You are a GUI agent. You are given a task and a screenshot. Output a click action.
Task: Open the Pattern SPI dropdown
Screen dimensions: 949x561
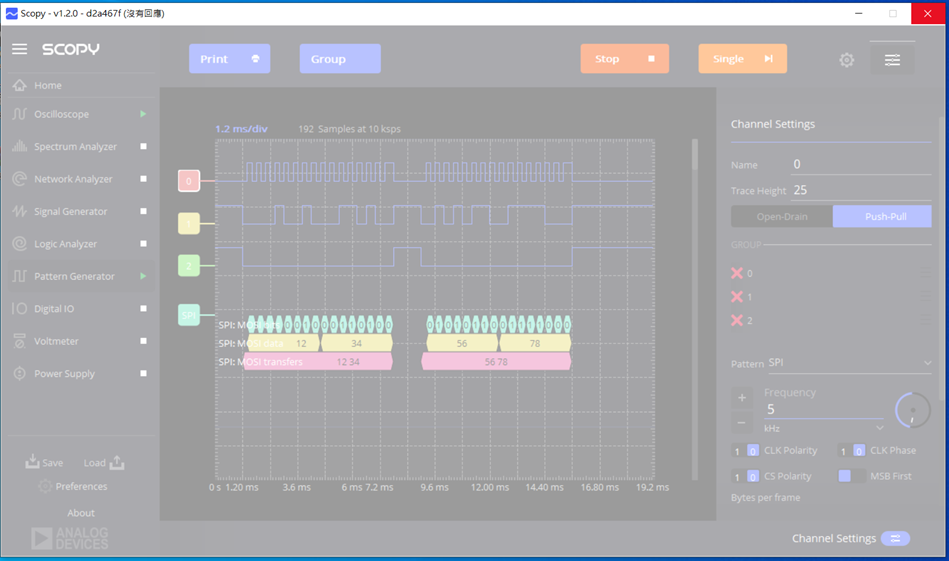(850, 363)
